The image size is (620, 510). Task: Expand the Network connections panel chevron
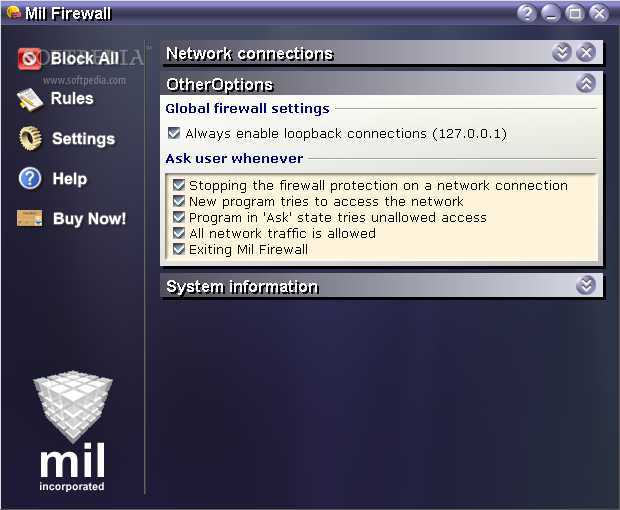(562, 52)
